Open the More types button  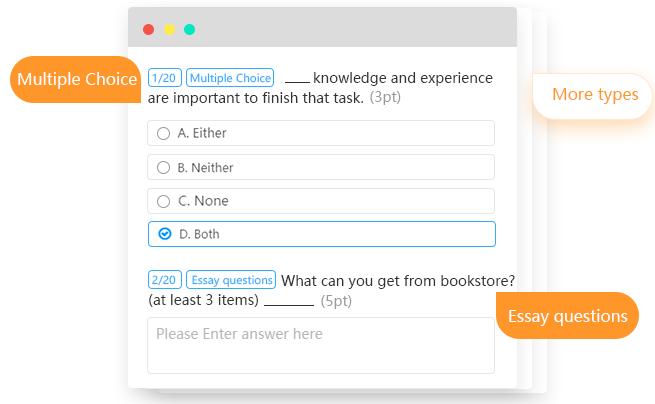point(594,95)
